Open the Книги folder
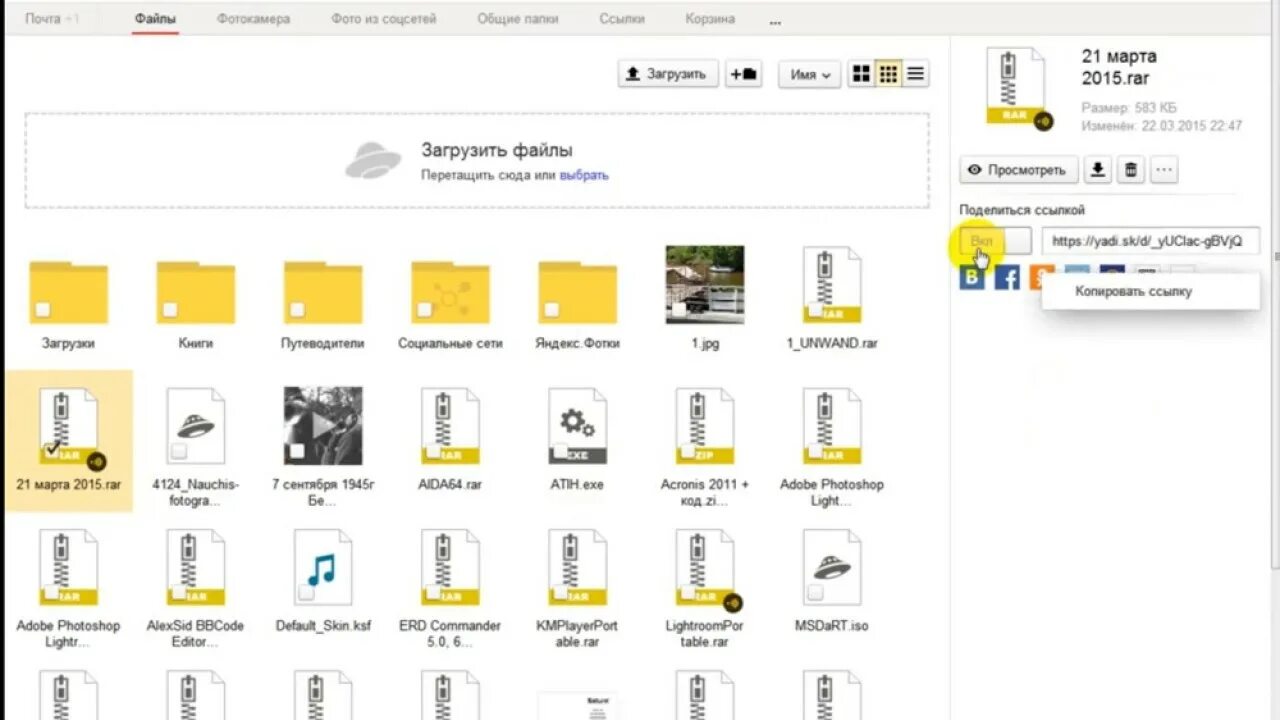 [195, 292]
